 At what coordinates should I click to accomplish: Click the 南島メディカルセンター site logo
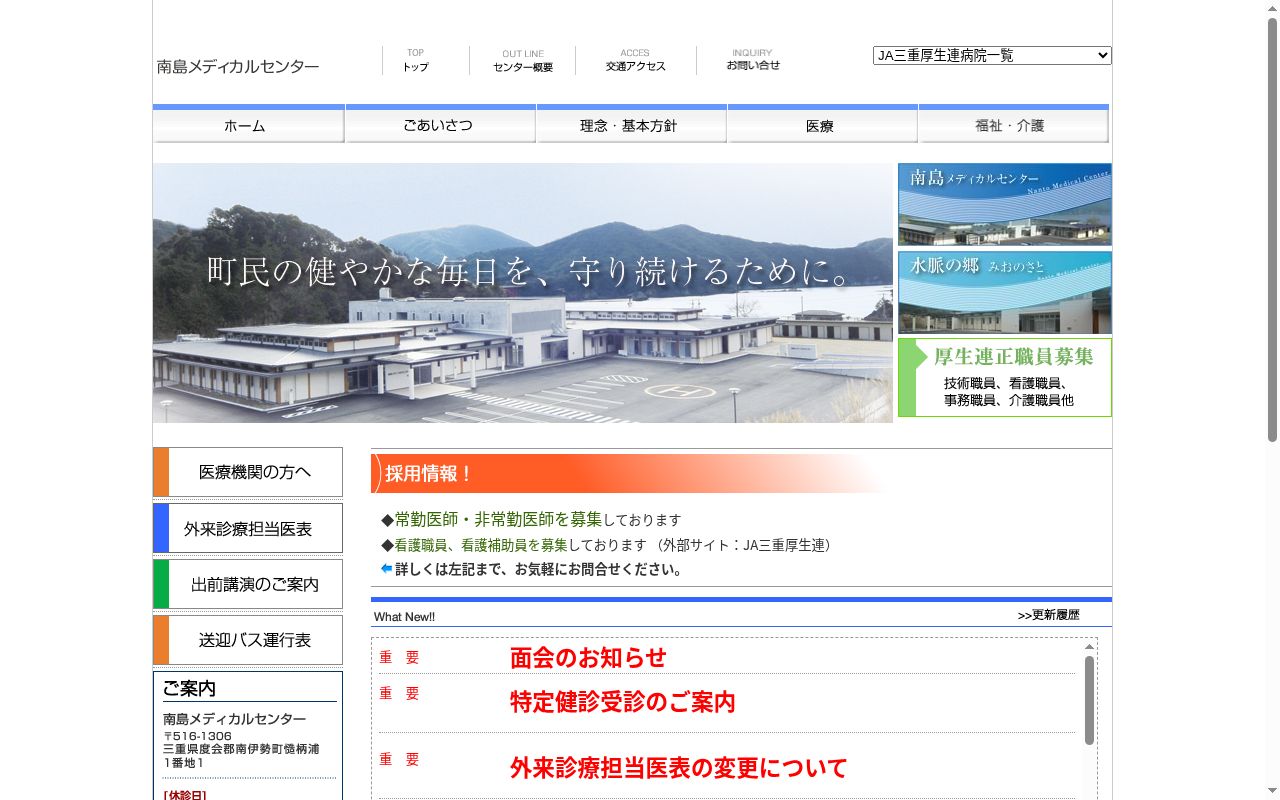[238, 67]
